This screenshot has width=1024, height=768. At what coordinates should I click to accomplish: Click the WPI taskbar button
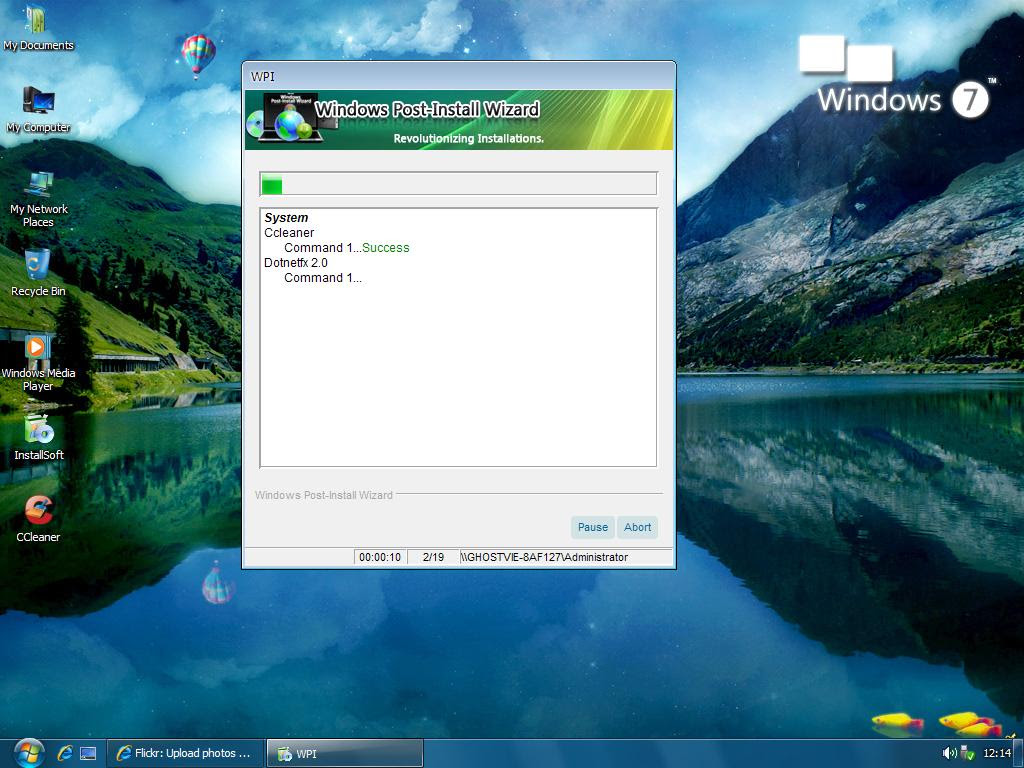coord(345,754)
